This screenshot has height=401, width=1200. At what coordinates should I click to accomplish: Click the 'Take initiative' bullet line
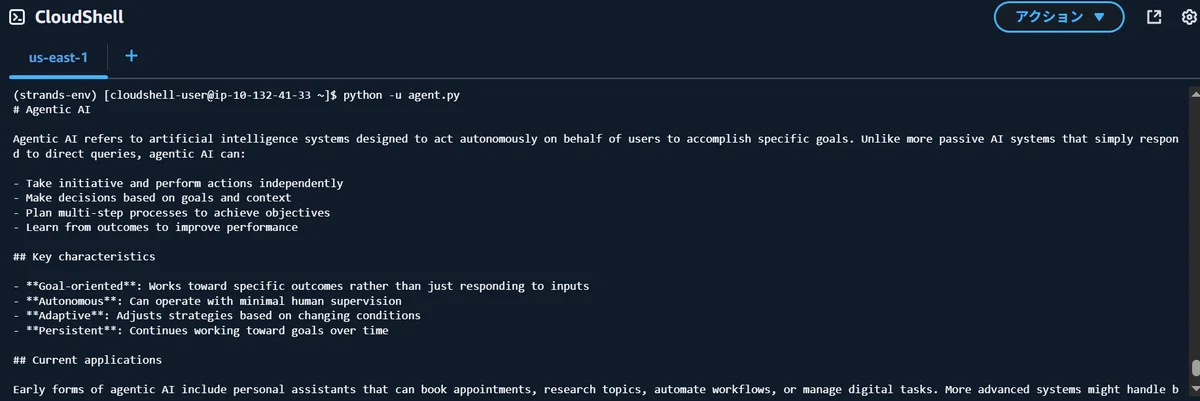(x=178, y=183)
